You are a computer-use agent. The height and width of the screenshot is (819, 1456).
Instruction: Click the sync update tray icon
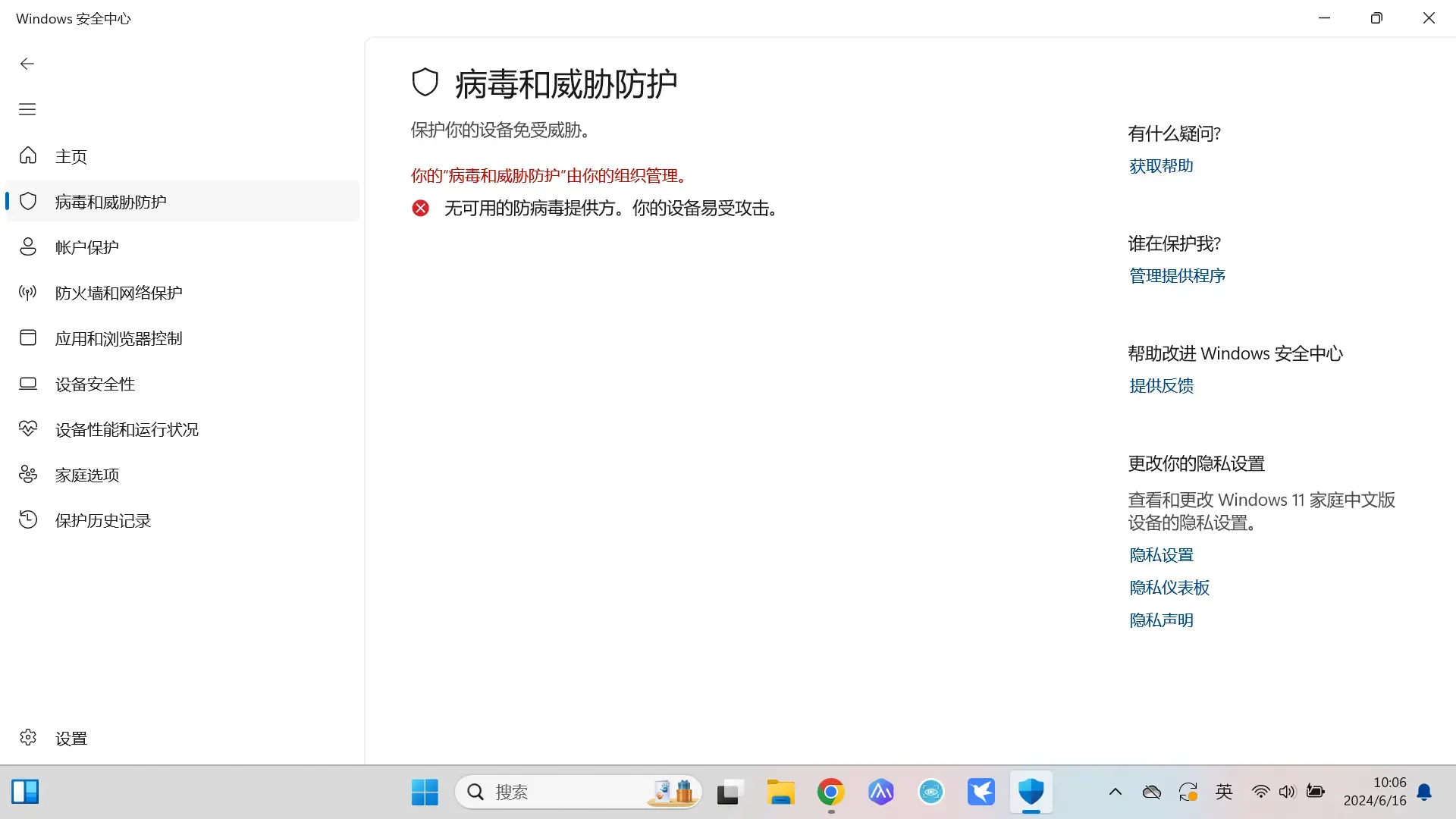point(1188,792)
